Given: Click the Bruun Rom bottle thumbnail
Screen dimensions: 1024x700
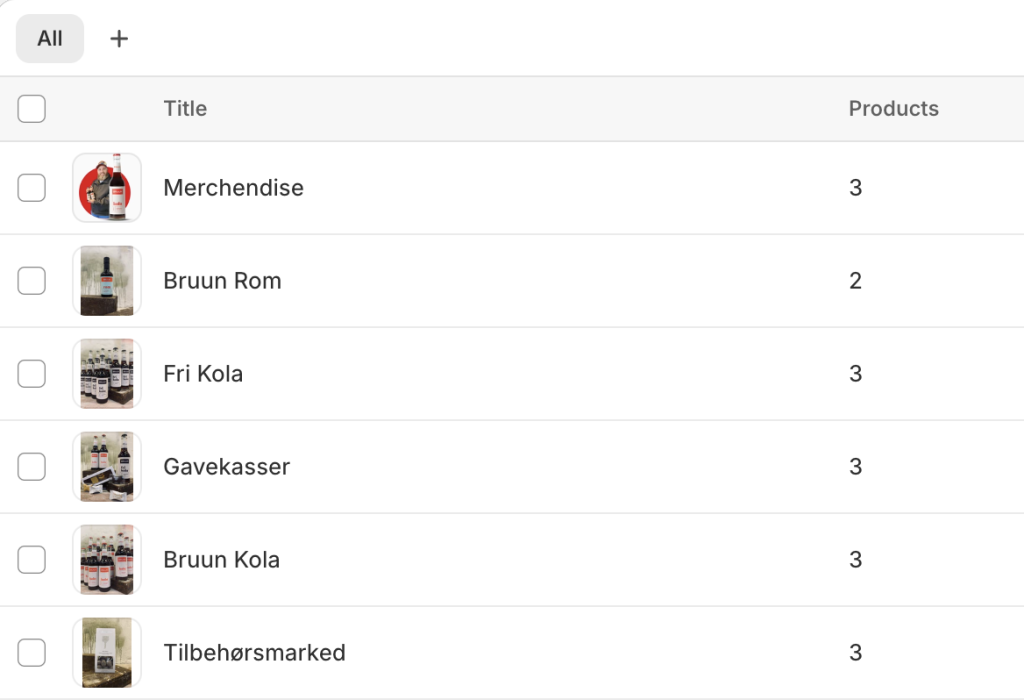Looking at the screenshot, I should tap(107, 281).
